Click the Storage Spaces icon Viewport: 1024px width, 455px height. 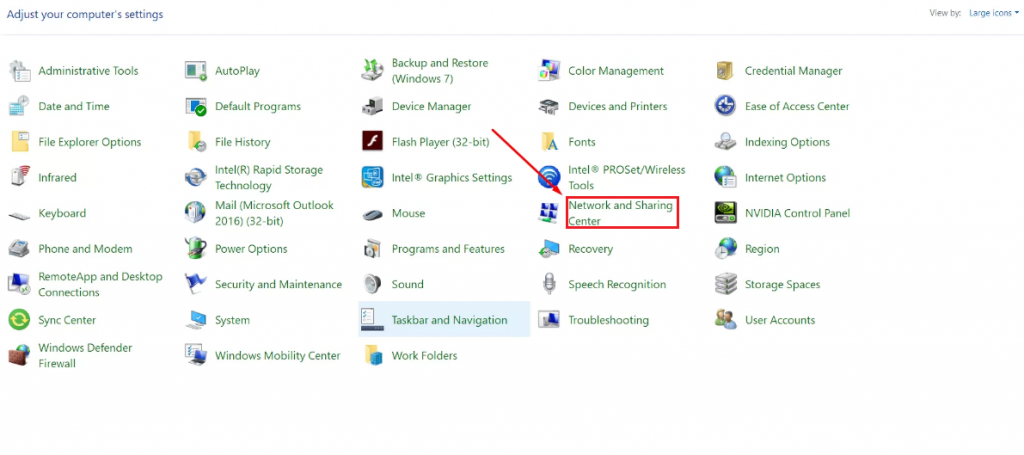pyautogui.click(x=726, y=285)
